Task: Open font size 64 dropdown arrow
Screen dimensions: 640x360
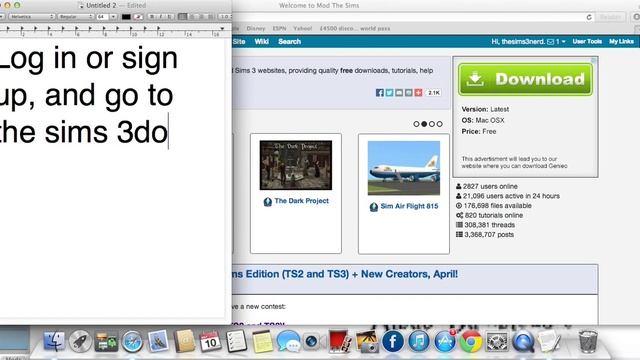Action: 113,17
